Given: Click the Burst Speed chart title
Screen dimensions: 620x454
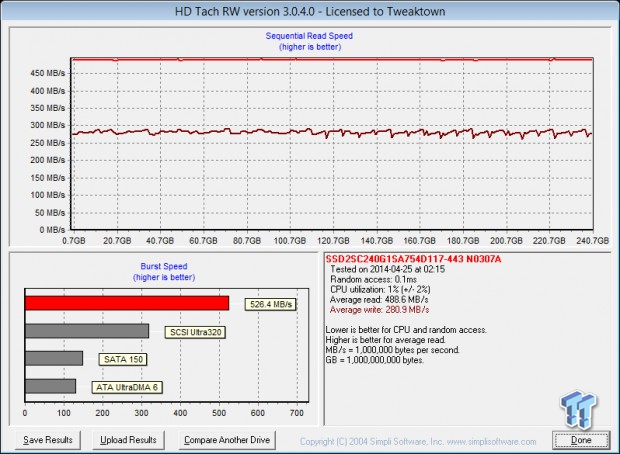Looking at the screenshot, I should (164, 267).
